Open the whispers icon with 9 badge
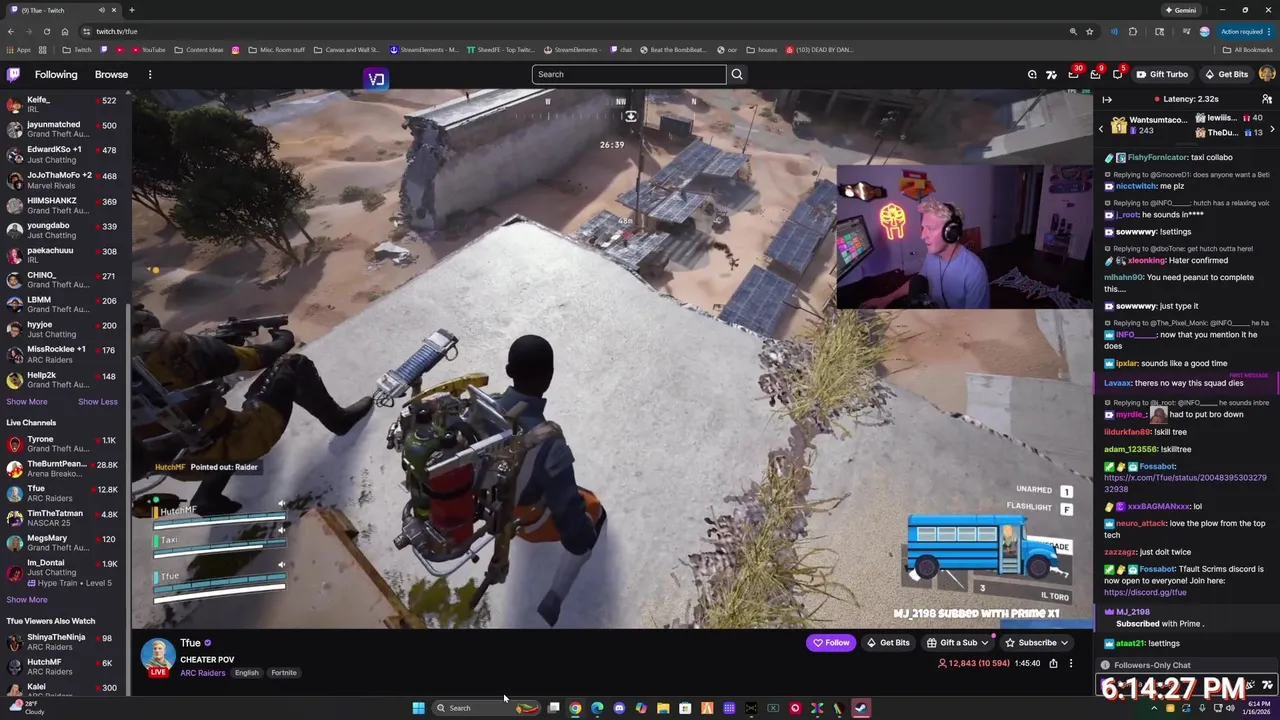The height and width of the screenshot is (720, 1280). pos(1095,74)
